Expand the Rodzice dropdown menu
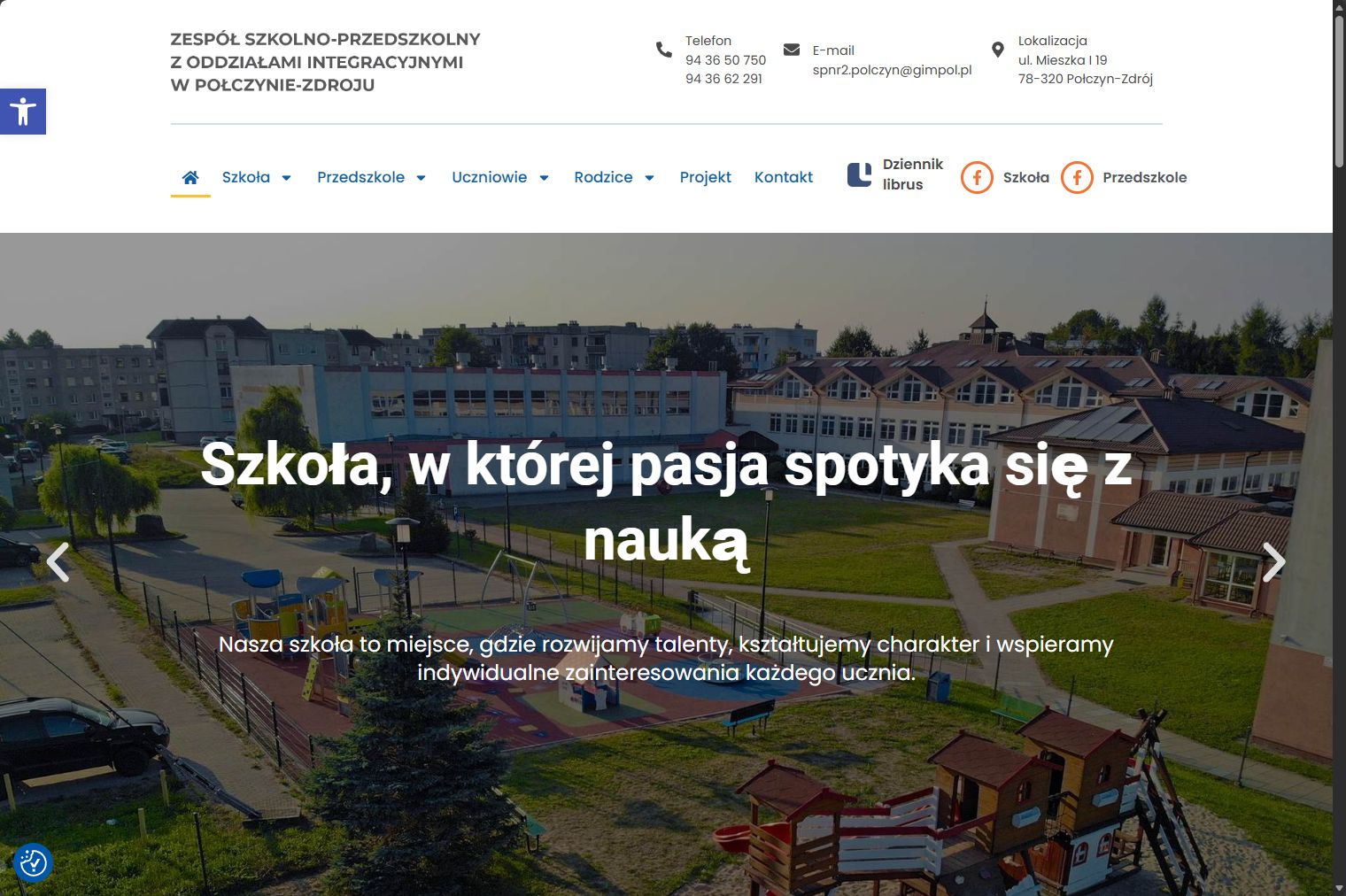This screenshot has width=1346, height=896. [614, 177]
